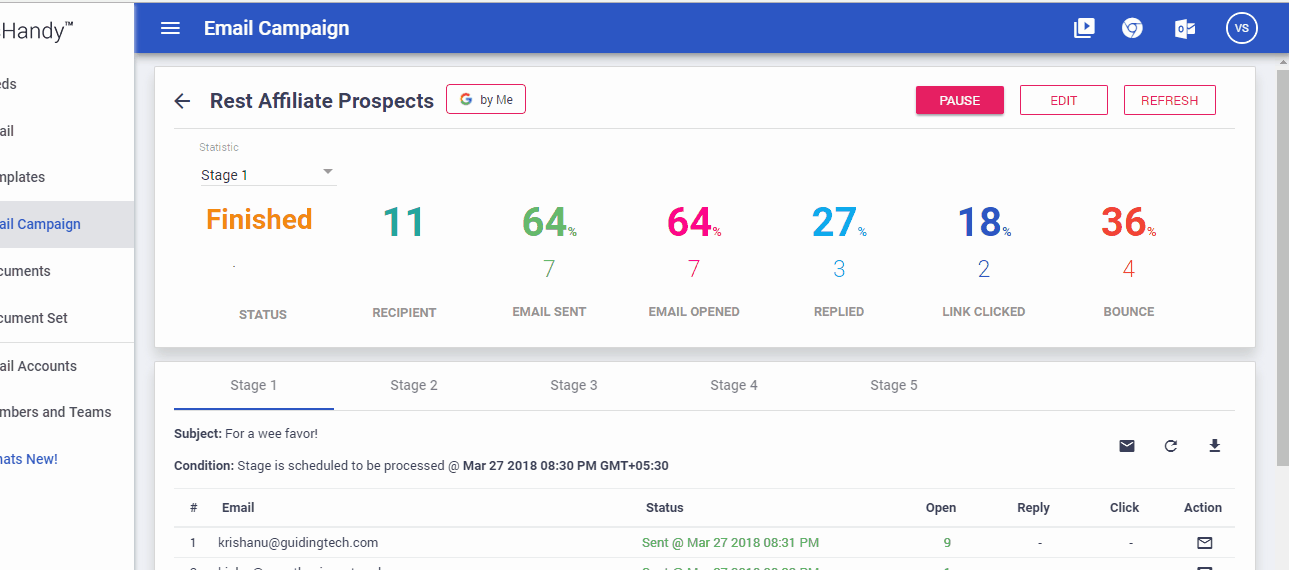Click the send email envelope icon above table

1127,446
